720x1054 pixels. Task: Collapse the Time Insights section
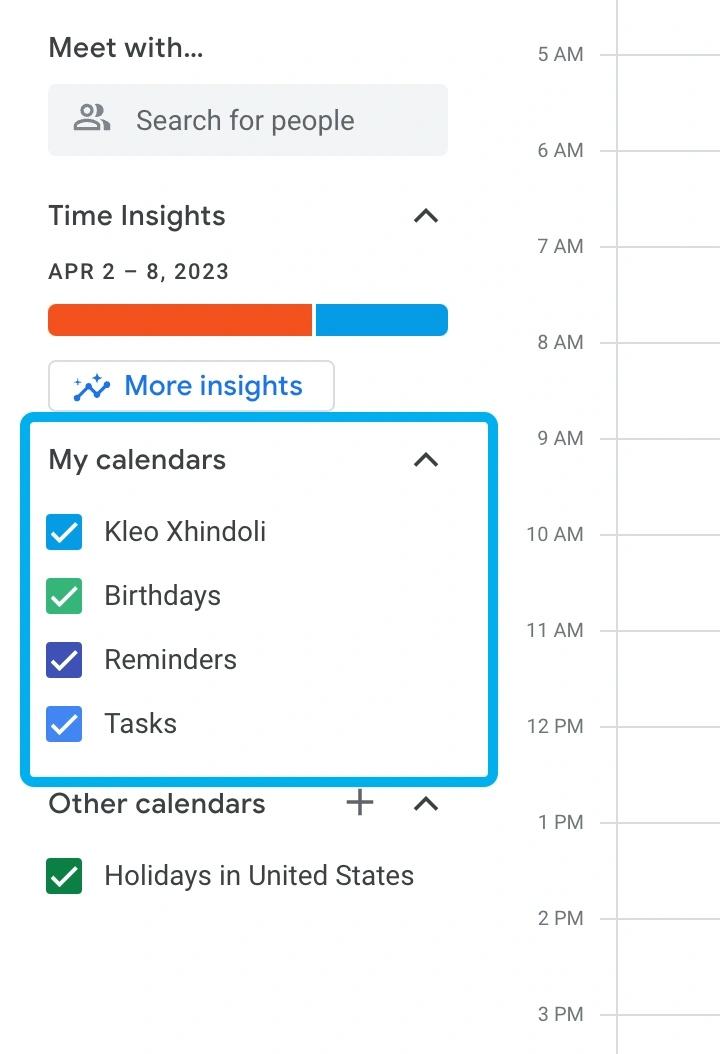point(426,216)
